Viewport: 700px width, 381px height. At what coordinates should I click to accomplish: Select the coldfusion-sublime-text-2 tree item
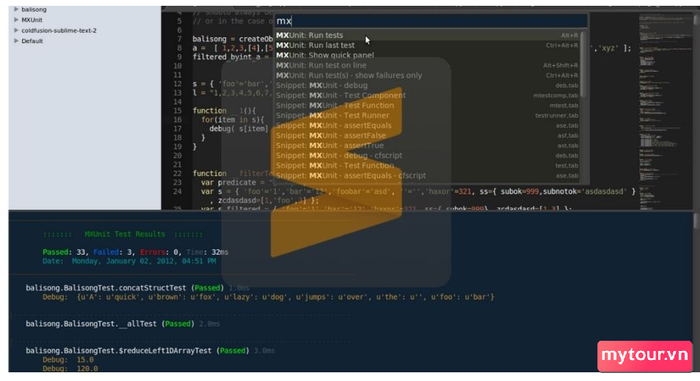(x=59, y=30)
